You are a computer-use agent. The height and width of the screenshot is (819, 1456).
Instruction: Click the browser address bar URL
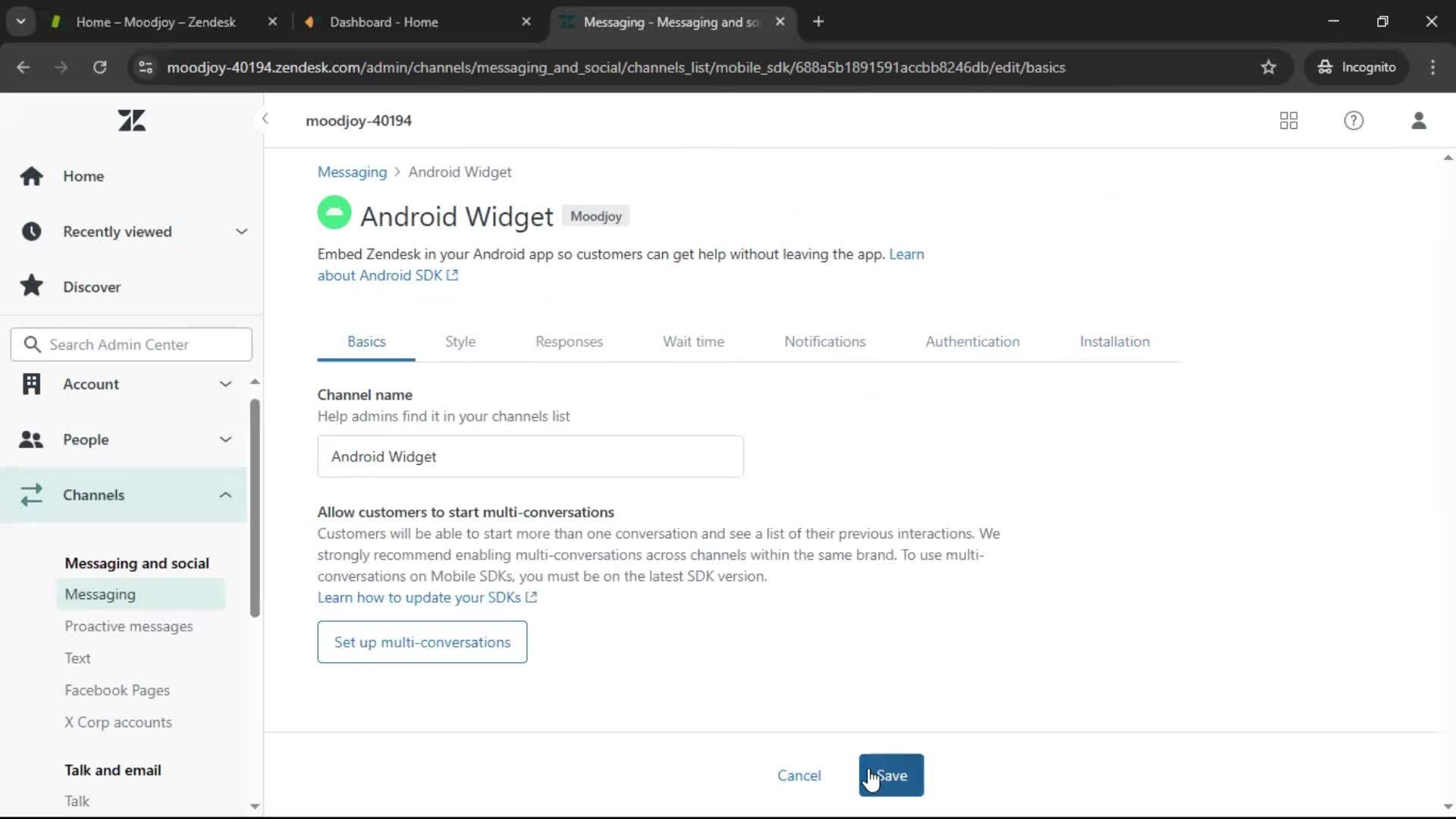(616, 67)
